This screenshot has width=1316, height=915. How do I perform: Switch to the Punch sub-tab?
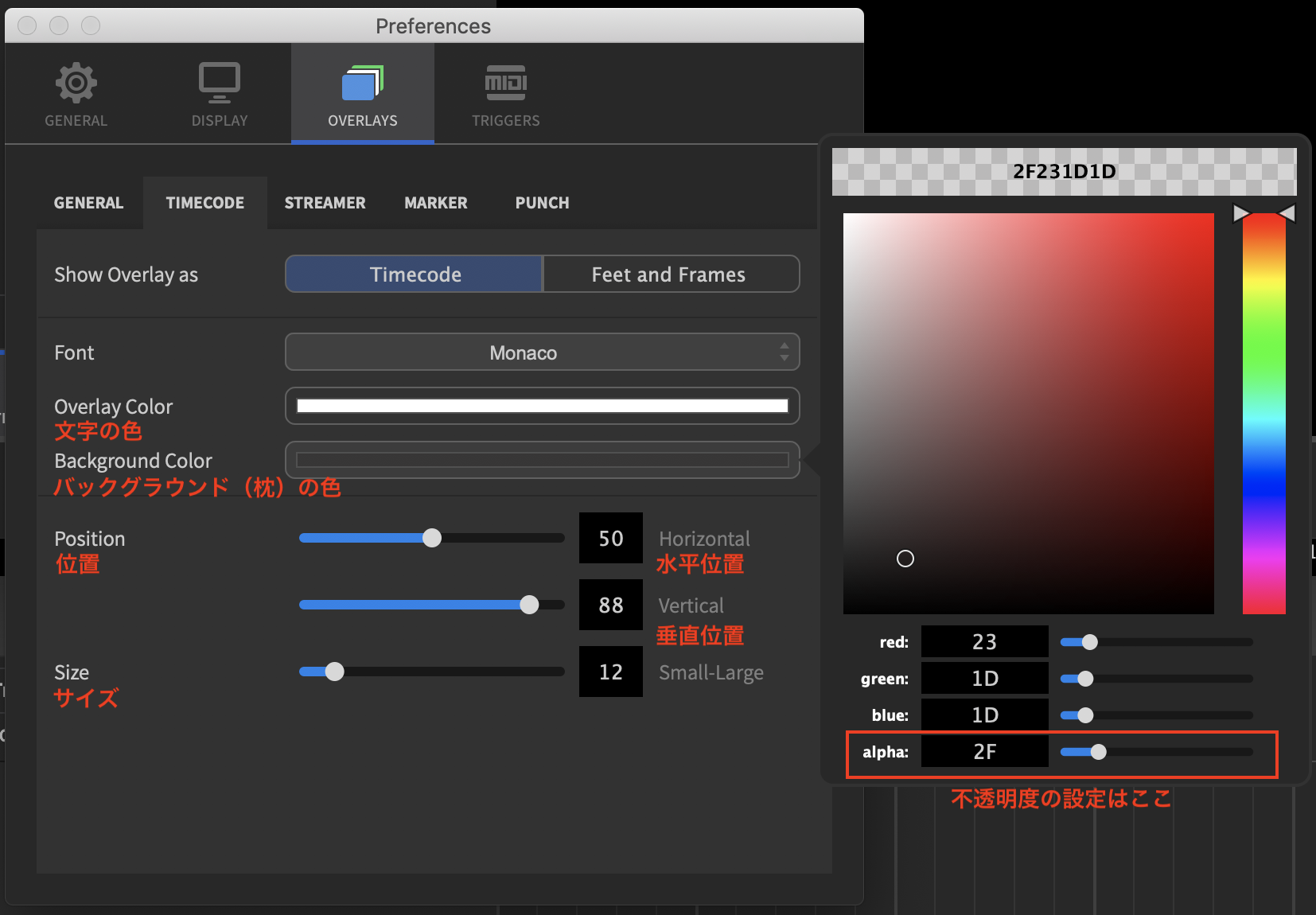tap(542, 203)
